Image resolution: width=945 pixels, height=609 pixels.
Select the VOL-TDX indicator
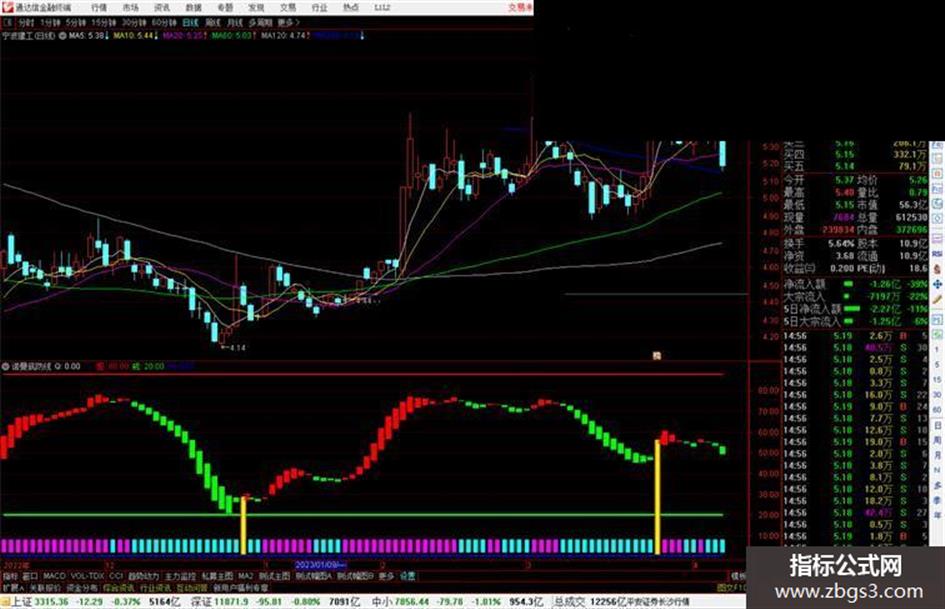click(x=87, y=576)
